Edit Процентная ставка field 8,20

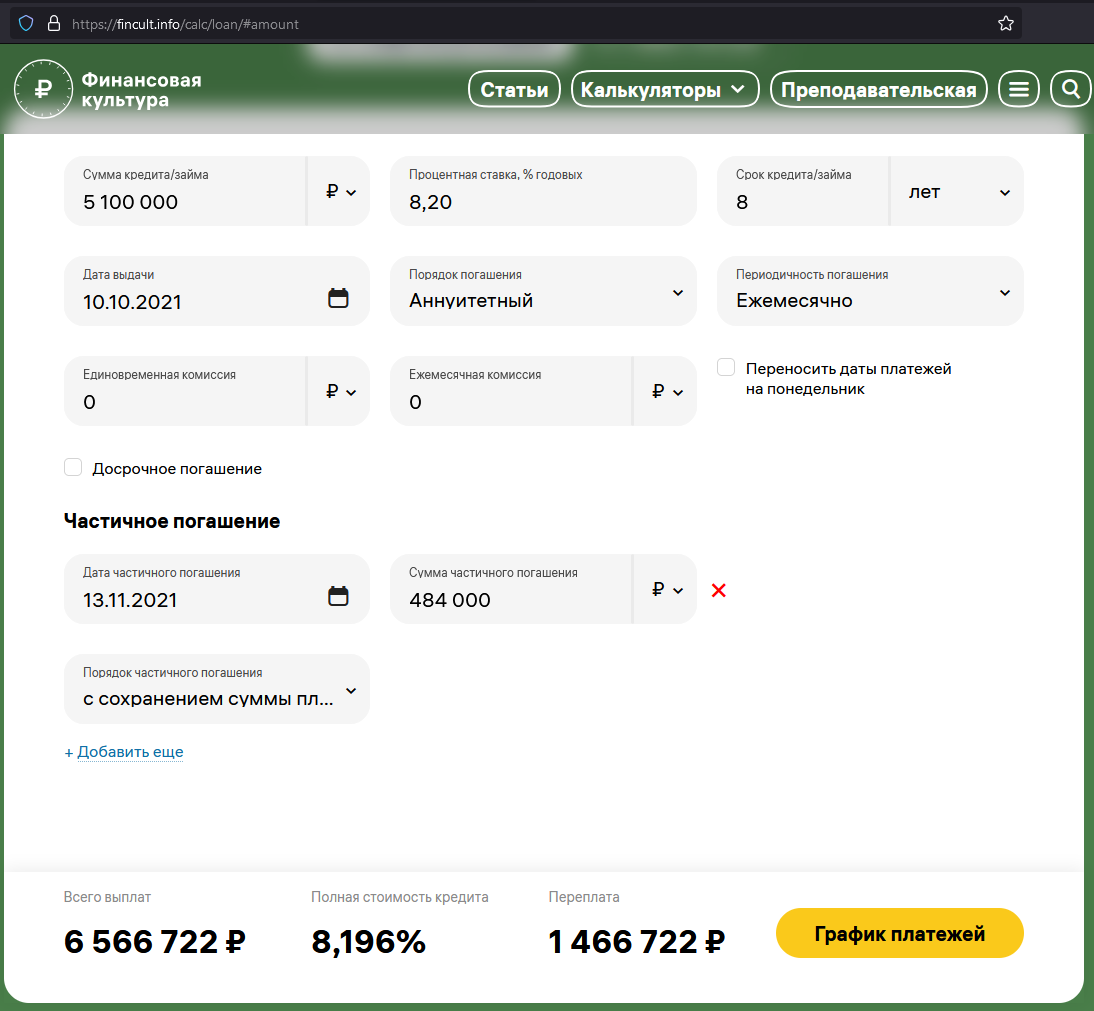[543, 191]
